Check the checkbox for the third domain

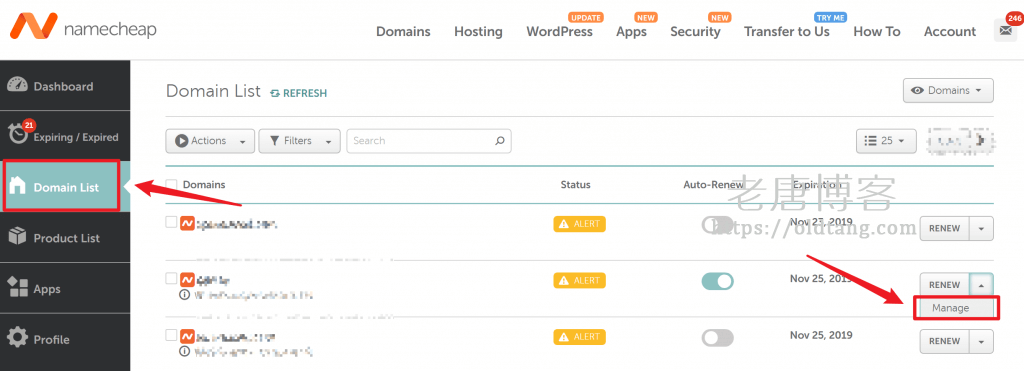[171, 335]
